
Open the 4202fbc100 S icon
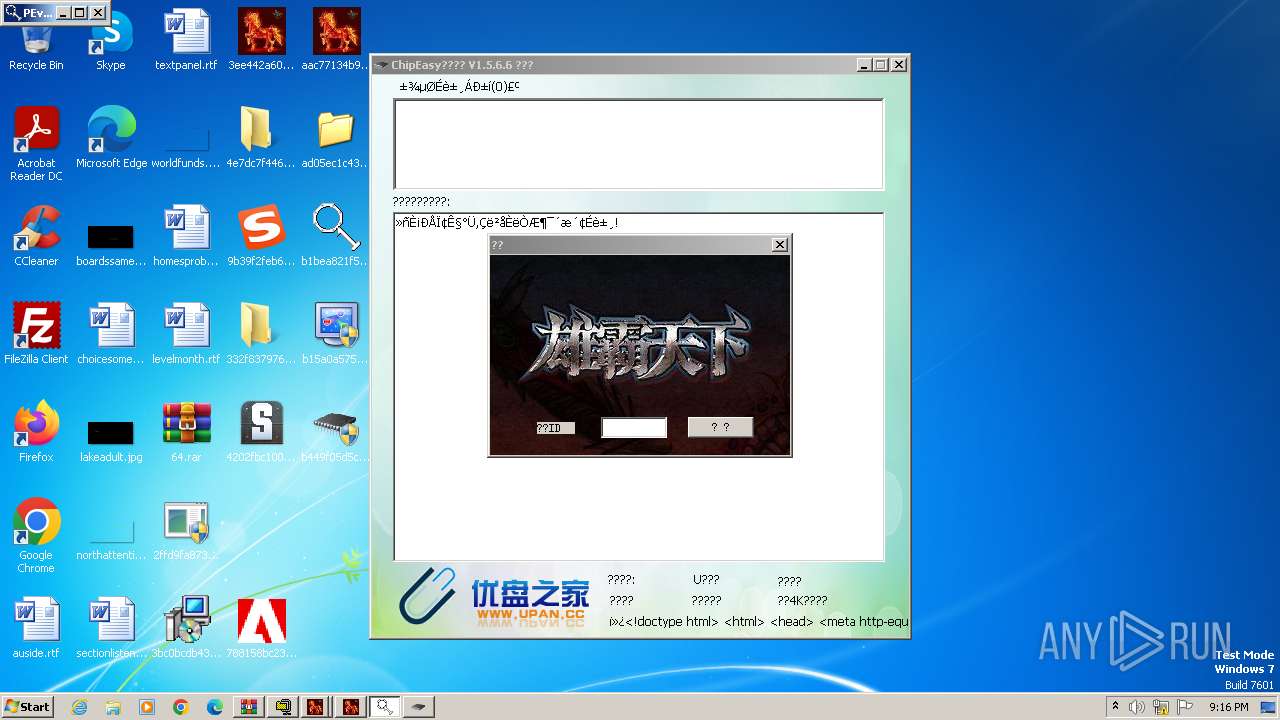[x=261, y=432]
